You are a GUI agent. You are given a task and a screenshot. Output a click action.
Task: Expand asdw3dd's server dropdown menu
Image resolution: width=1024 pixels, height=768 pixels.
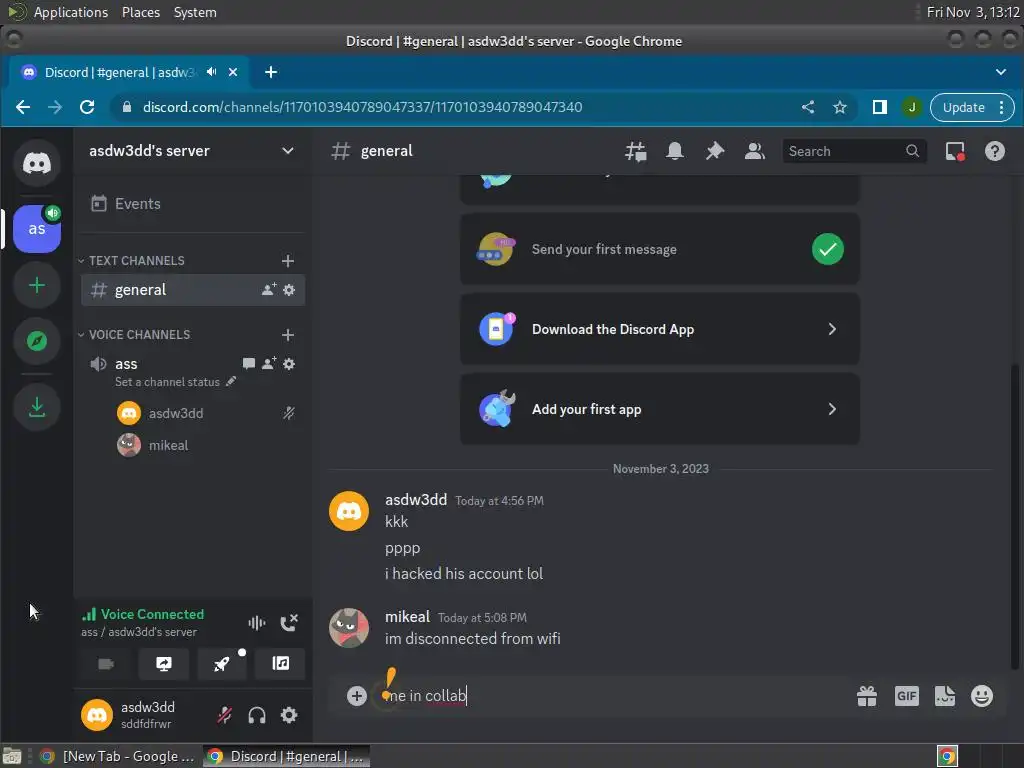pyautogui.click(x=287, y=151)
